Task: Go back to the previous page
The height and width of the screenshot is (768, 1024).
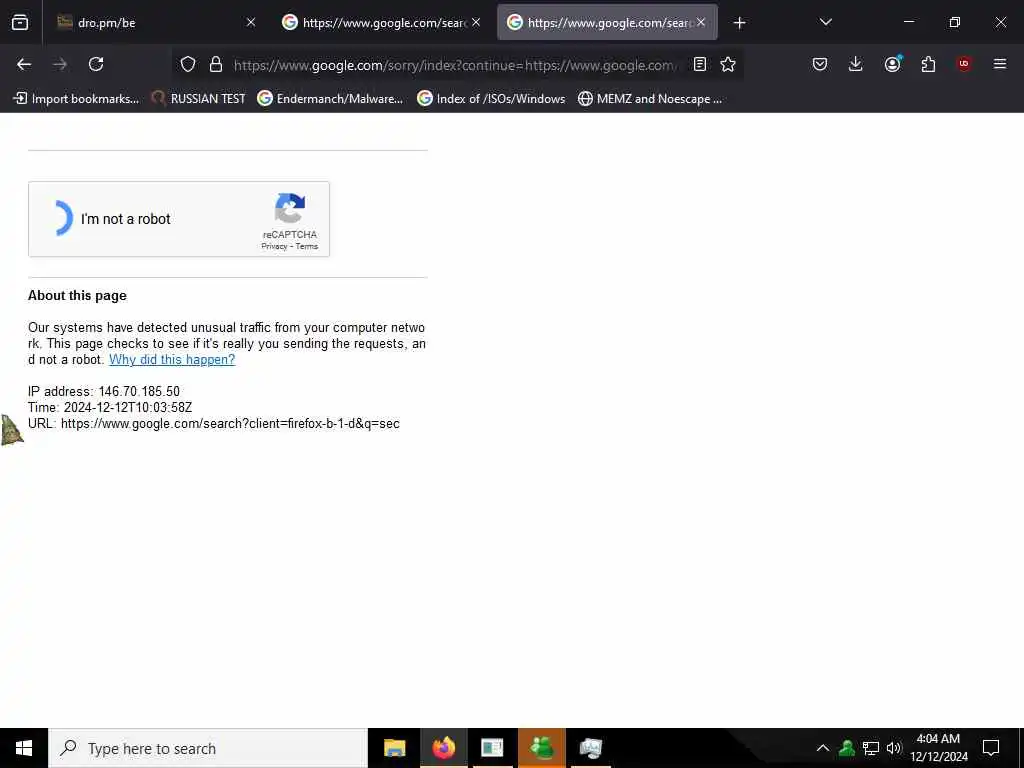Action: click(24, 64)
